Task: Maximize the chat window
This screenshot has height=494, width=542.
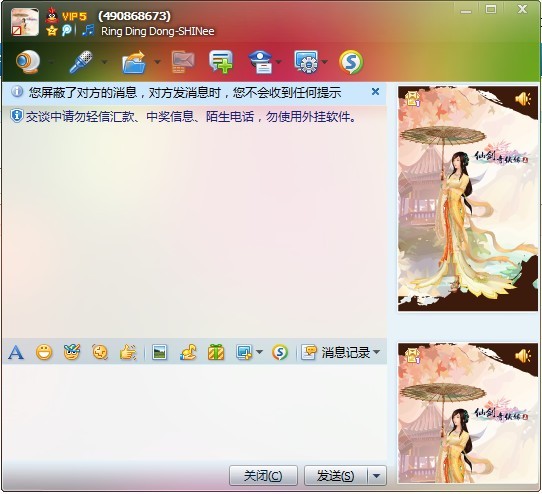Action: pyautogui.click(x=491, y=9)
